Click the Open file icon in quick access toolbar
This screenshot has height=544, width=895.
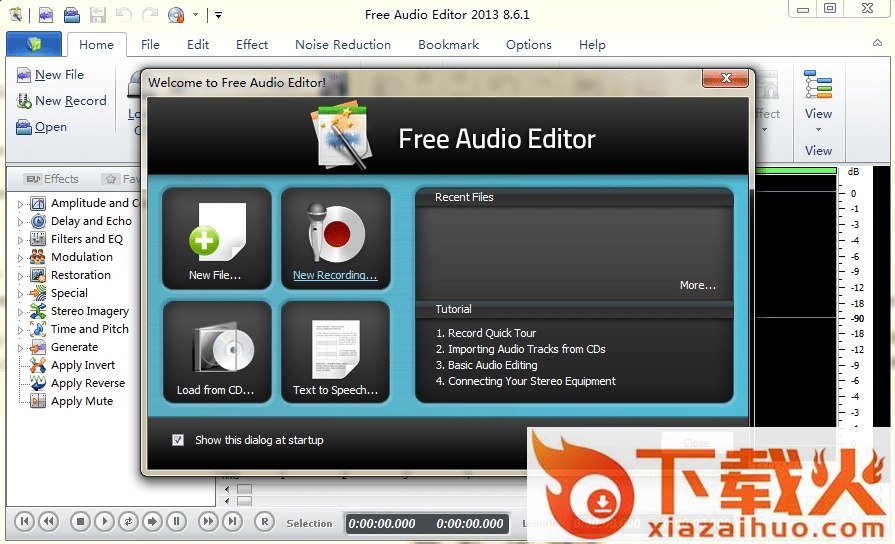72,15
